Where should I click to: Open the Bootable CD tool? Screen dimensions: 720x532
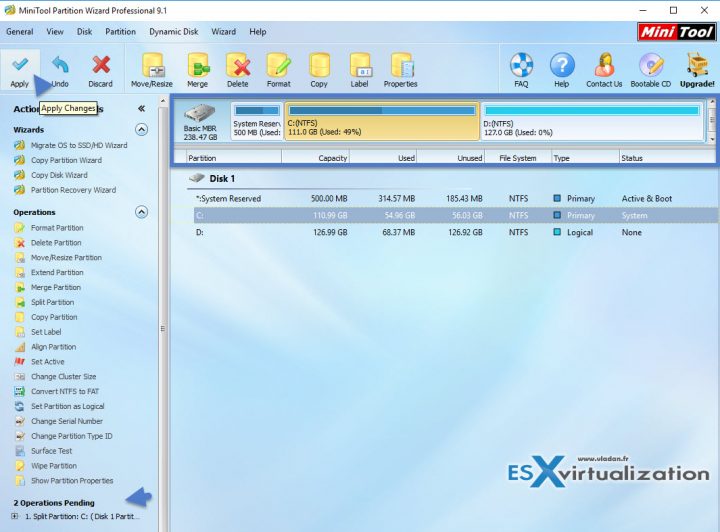click(651, 71)
